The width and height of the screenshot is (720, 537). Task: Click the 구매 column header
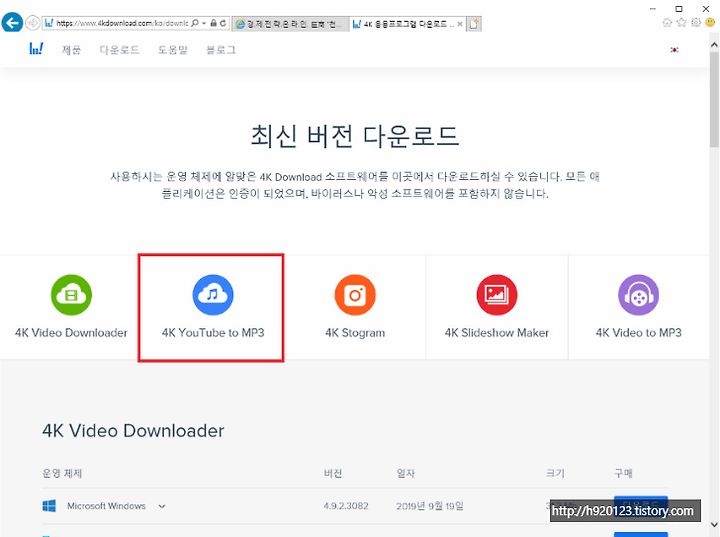pyautogui.click(x=623, y=473)
